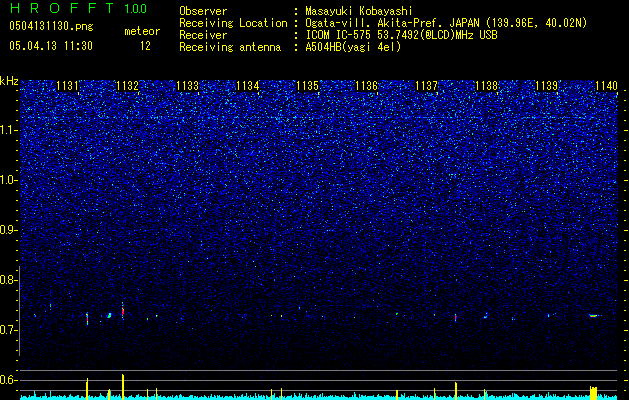Click the Observer label
The image size is (629, 400).
coord(203,11)
